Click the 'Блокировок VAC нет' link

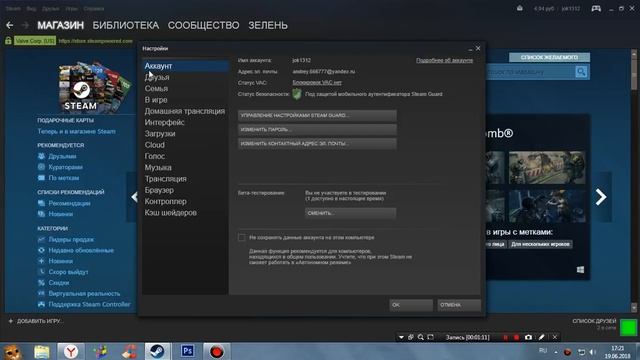pyautogui.click(x=317, y=82)
